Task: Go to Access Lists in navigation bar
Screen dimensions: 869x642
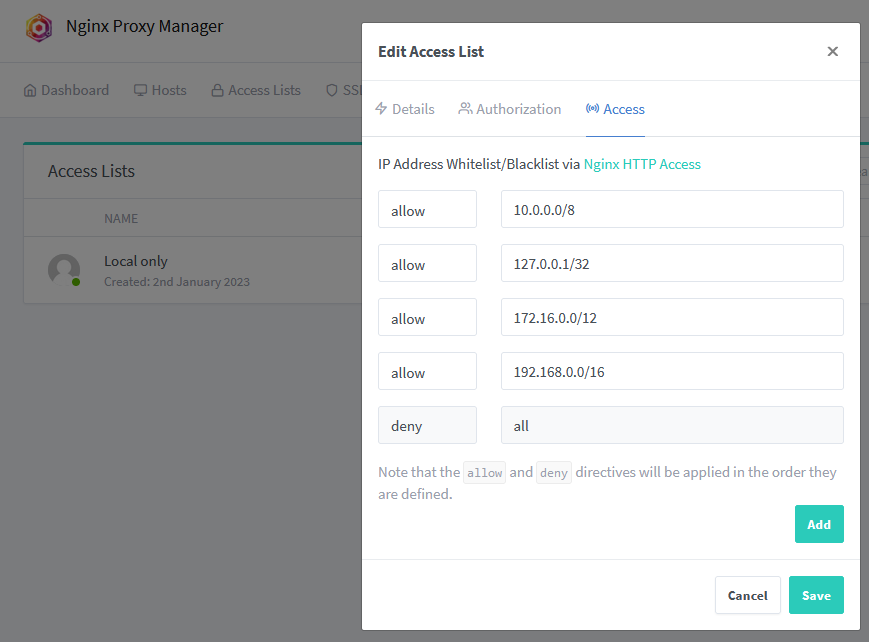Action: (x=256, y=90)
